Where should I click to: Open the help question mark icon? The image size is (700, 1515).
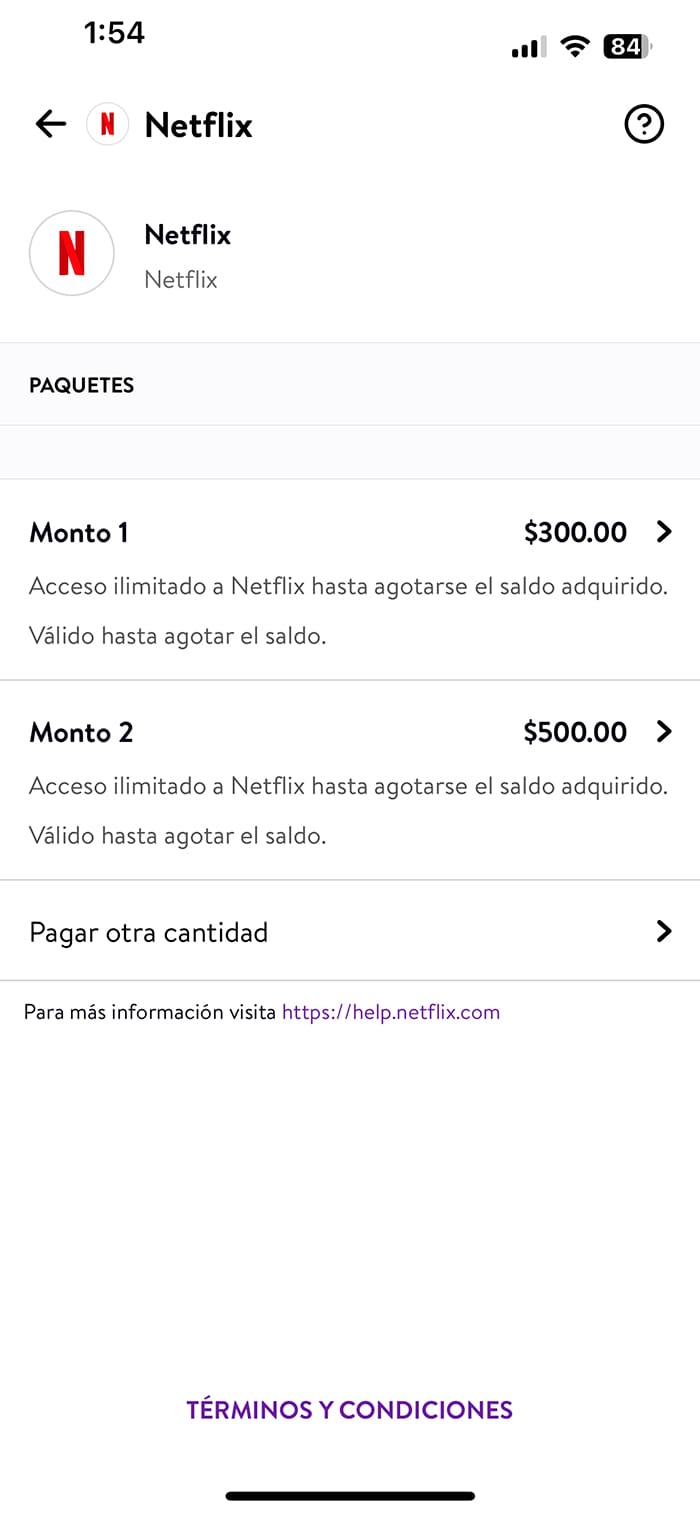tap(643, 125)
